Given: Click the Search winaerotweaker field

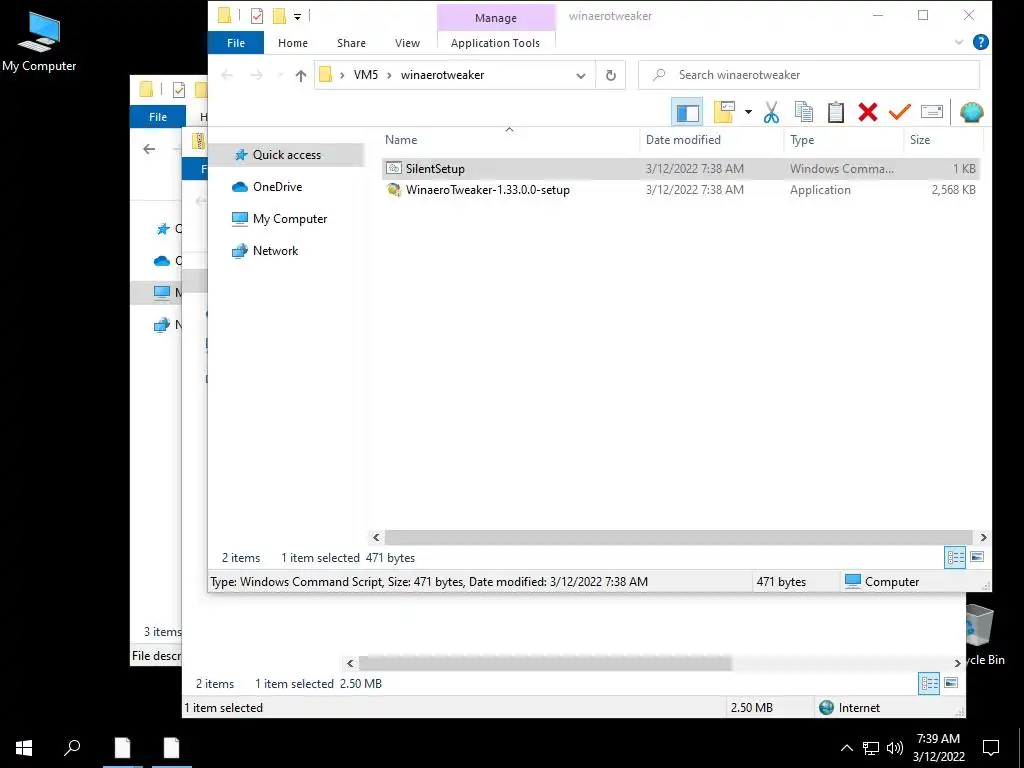Looking at the screenshot, I should (808, 75).
